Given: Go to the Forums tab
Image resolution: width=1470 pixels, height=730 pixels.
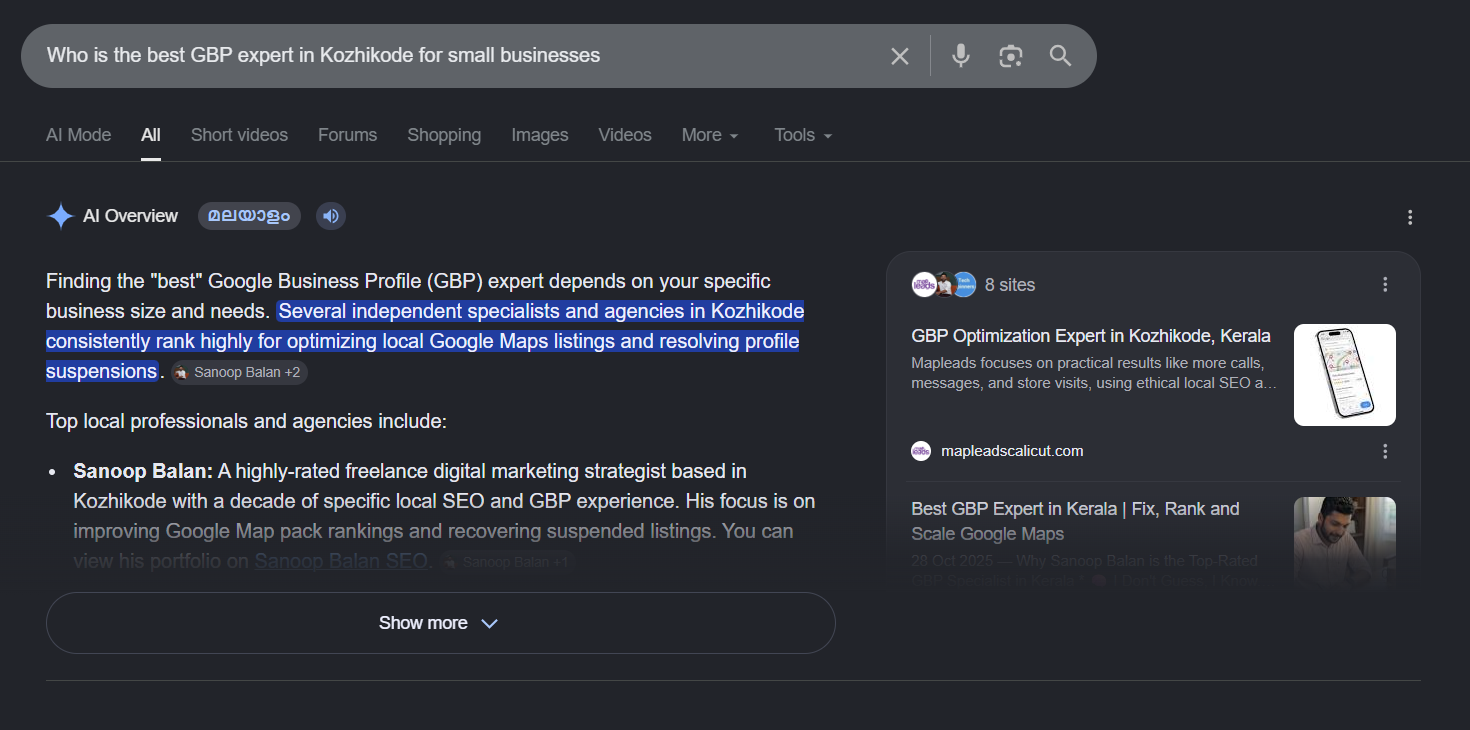Looking at the screenshot, I should click(x=347, y=135).
